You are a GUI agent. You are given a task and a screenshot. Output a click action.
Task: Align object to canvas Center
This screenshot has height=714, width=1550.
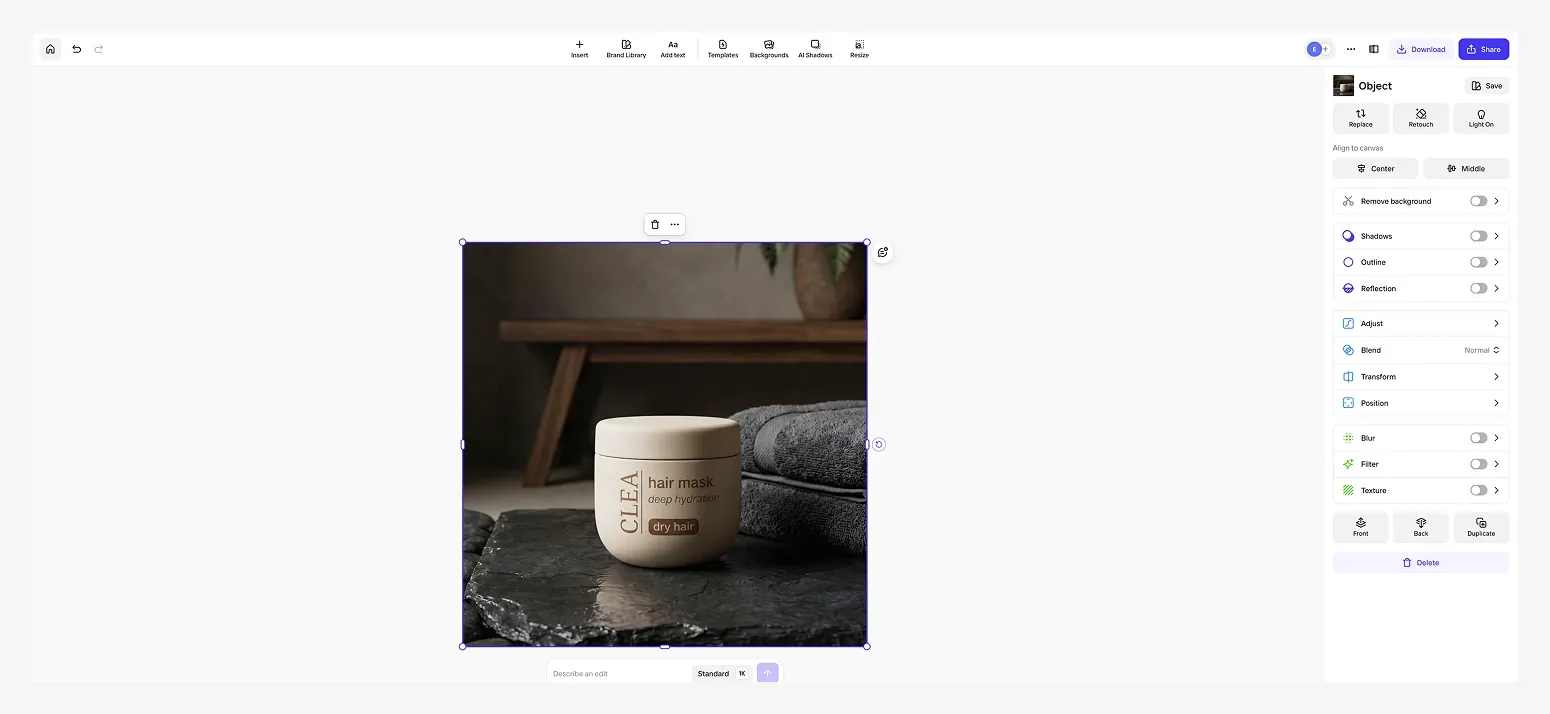(x=1375, y=168)
